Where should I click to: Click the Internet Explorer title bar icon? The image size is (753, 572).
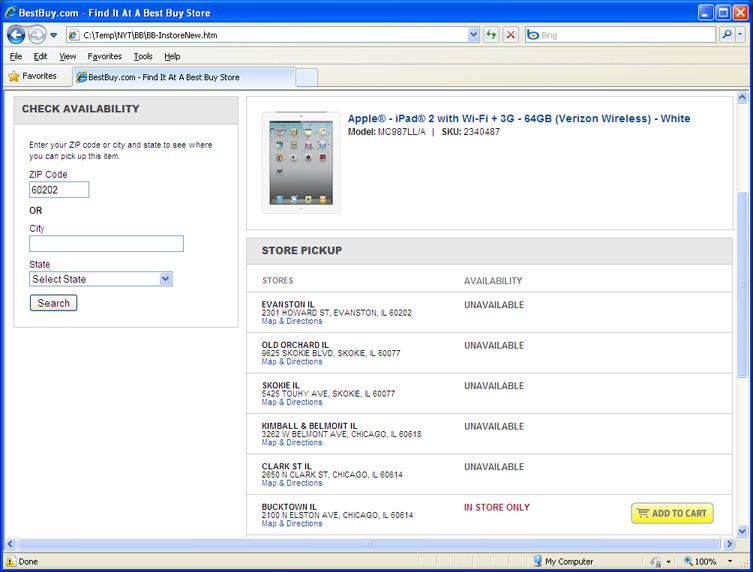[11, 12]
